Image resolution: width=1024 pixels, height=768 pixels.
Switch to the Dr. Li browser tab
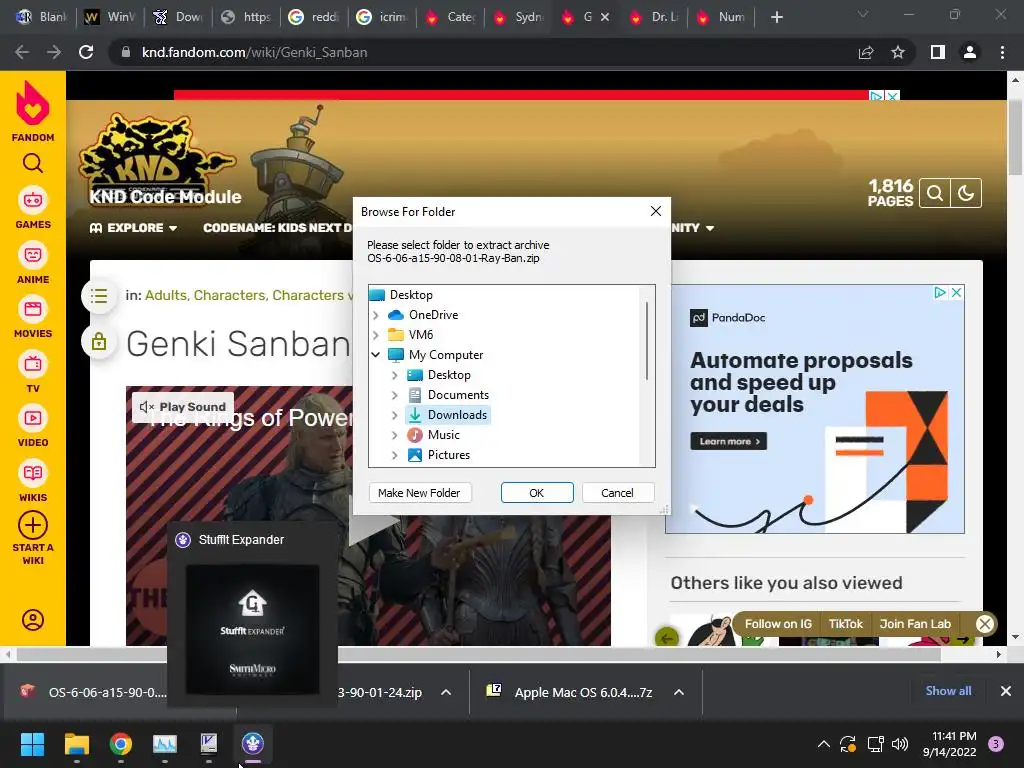[655, 17]
